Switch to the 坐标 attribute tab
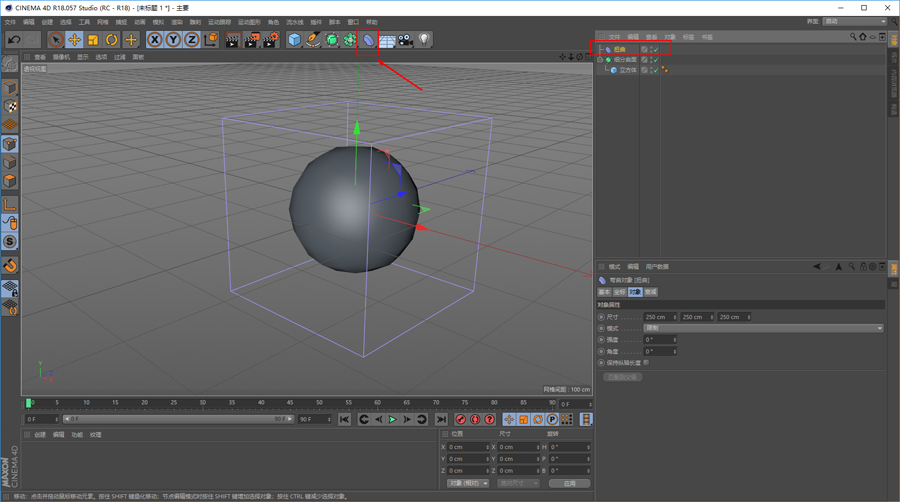The image size is (900, 502). 619,292
